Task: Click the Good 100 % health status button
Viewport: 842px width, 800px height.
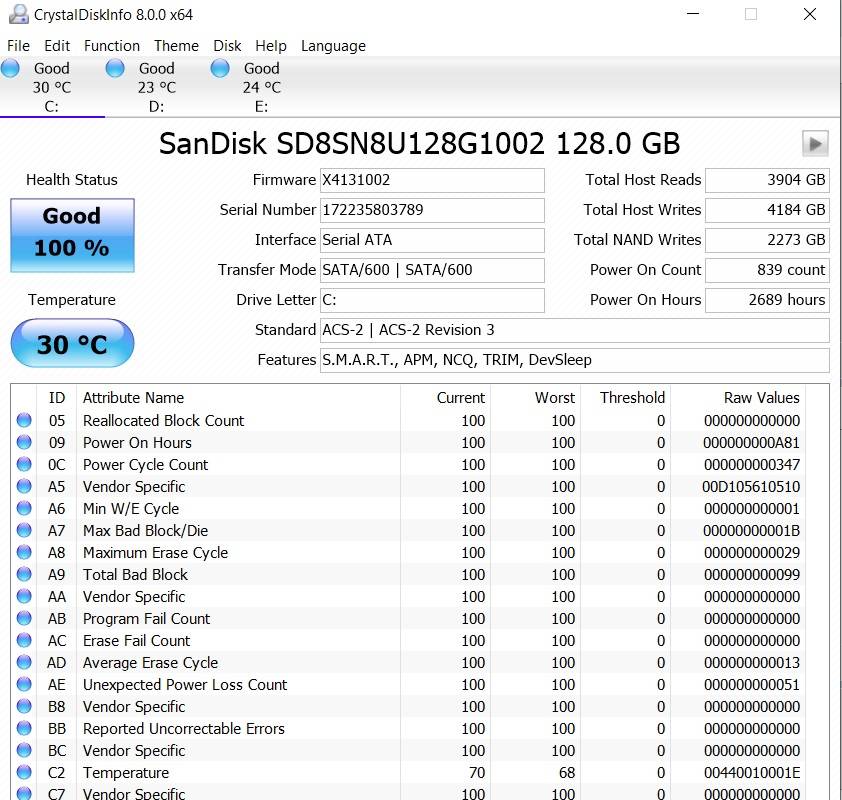Action: (72, 234)
